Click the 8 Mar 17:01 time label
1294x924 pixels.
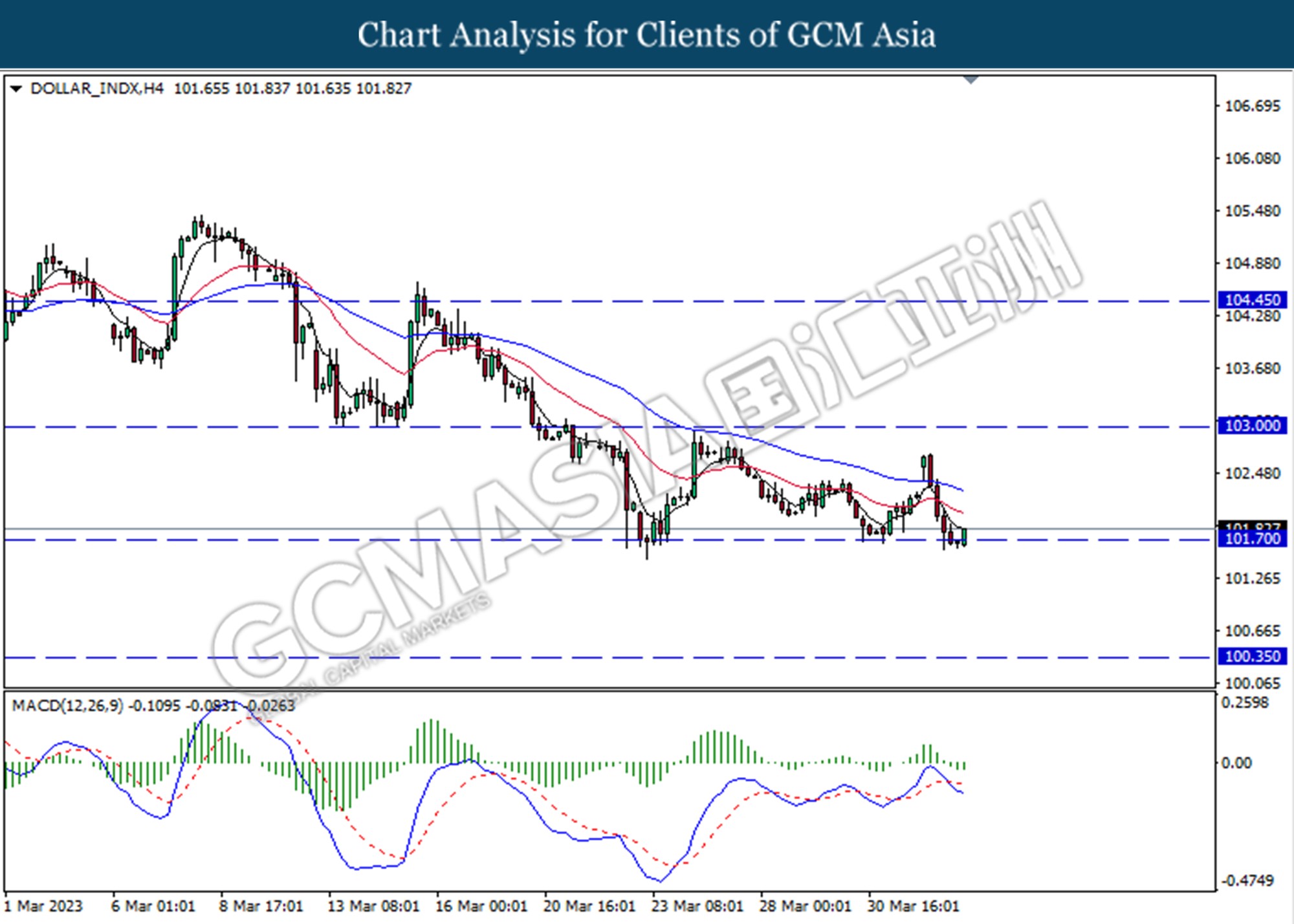tap(261, 906)
